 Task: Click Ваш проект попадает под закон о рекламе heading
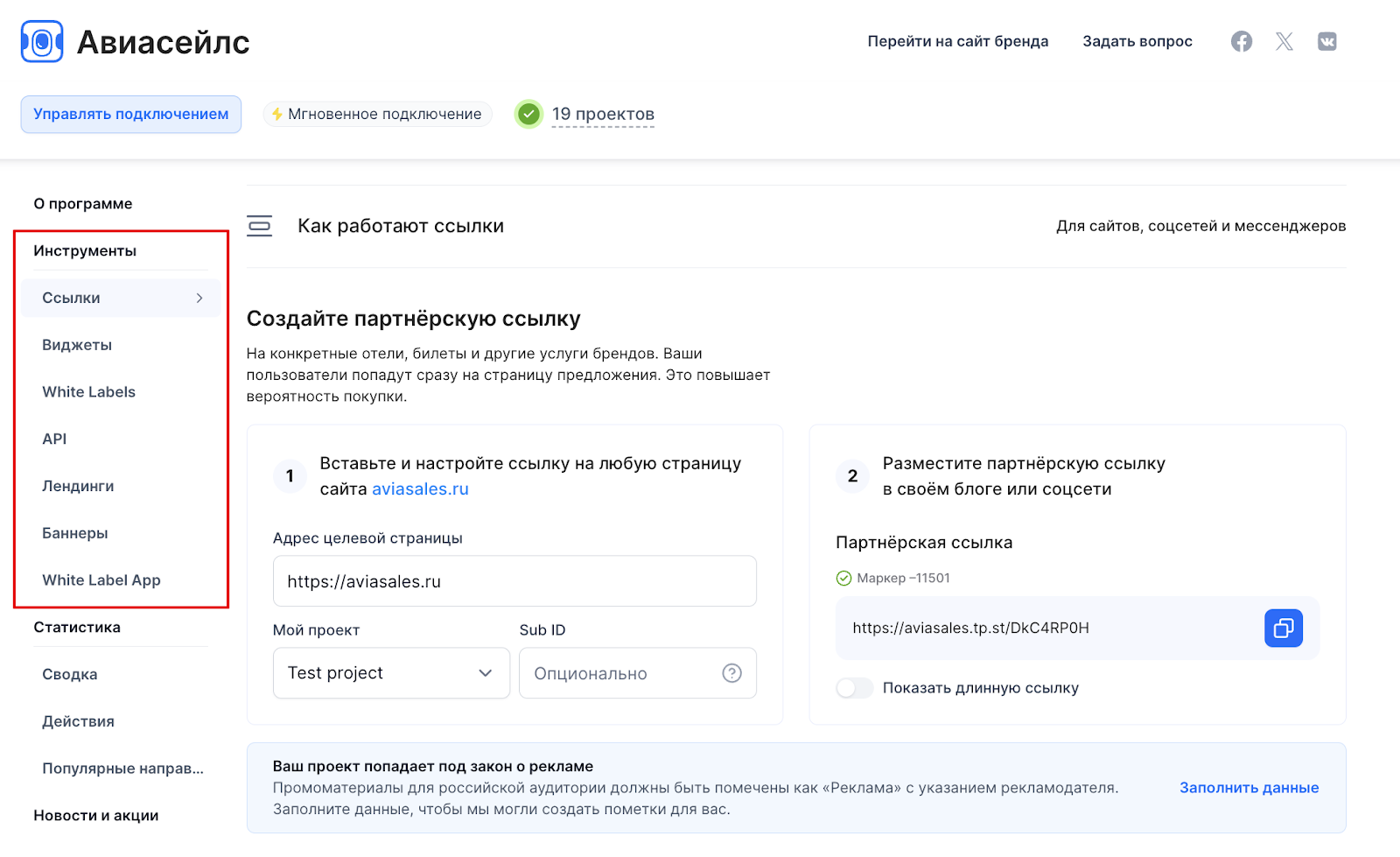tap(433, 767)
